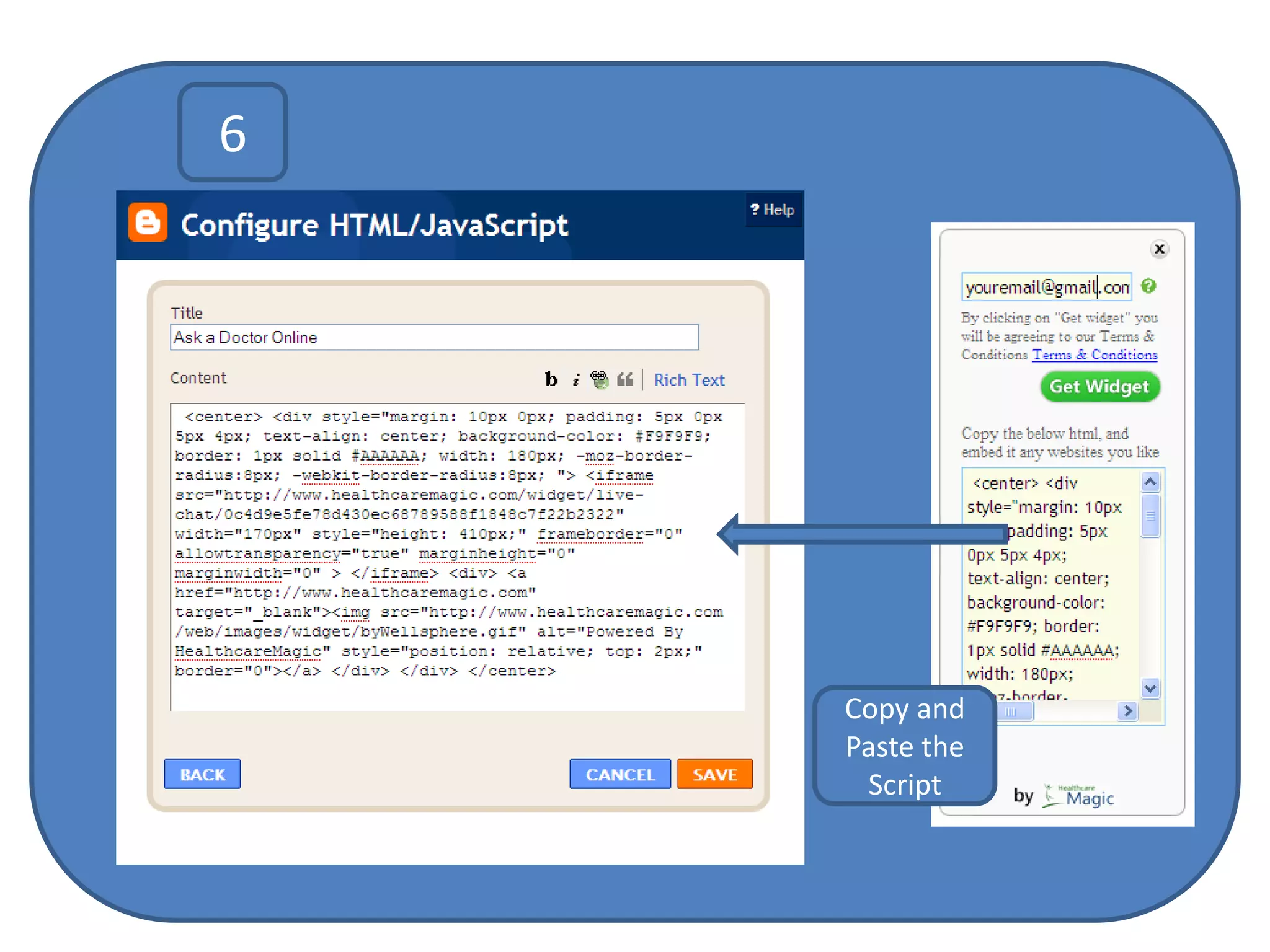Image resolution: width=1270 pixels, height=952 pixels.
Task: Click the 'Copy the below html' instruction text
Action: (x=1060, y=443)
